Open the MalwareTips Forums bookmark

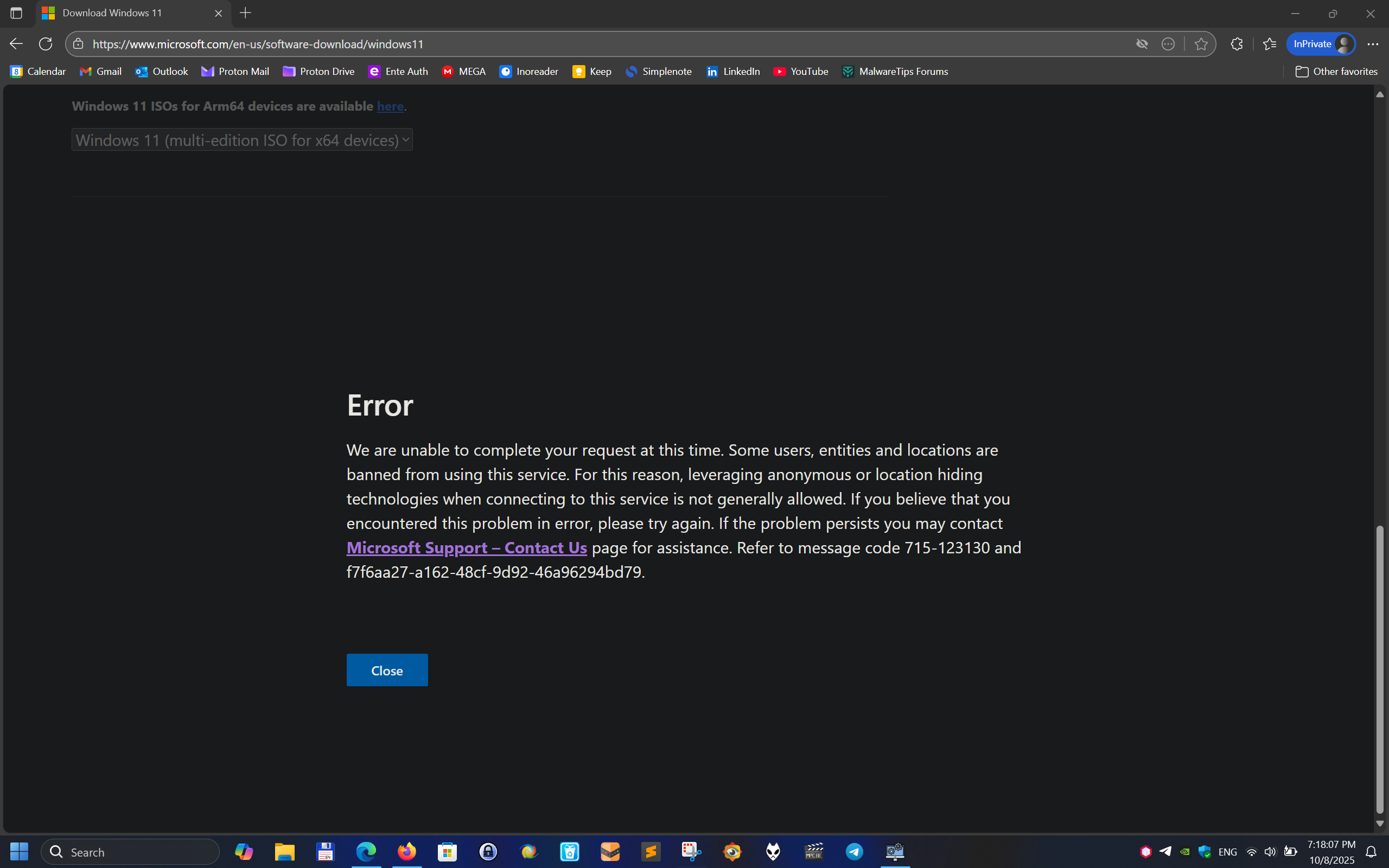click(x=895, y=71)
